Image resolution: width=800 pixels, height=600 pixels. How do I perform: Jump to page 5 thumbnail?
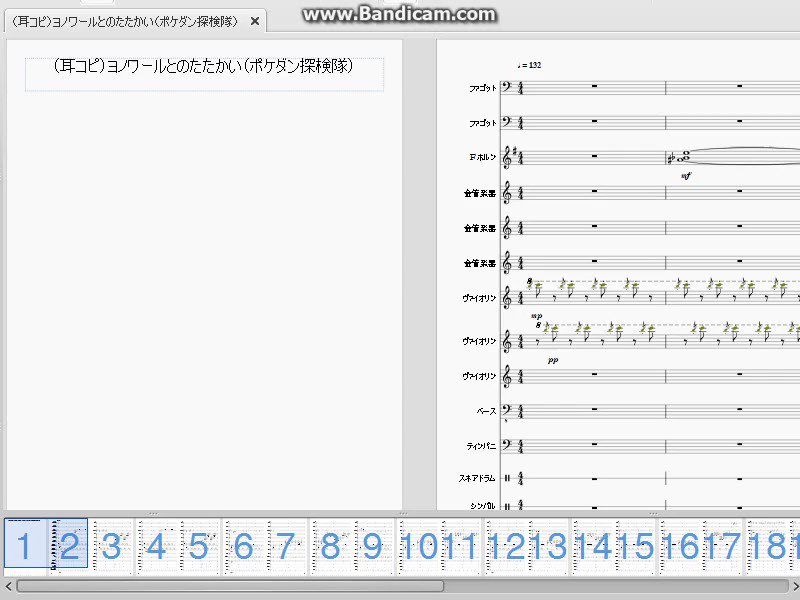click(x=200, y=545)
